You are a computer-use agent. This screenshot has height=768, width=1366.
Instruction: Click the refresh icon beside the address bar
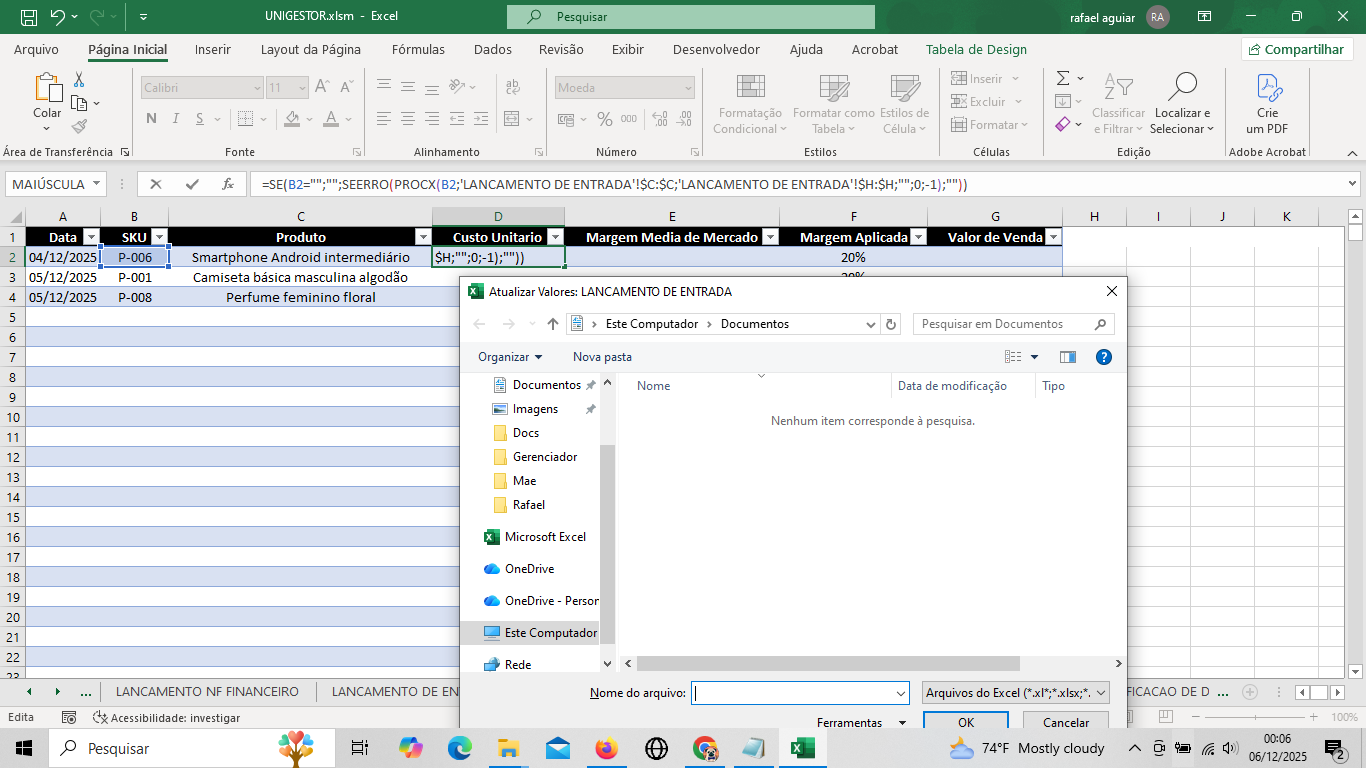(x=891, y=324)
